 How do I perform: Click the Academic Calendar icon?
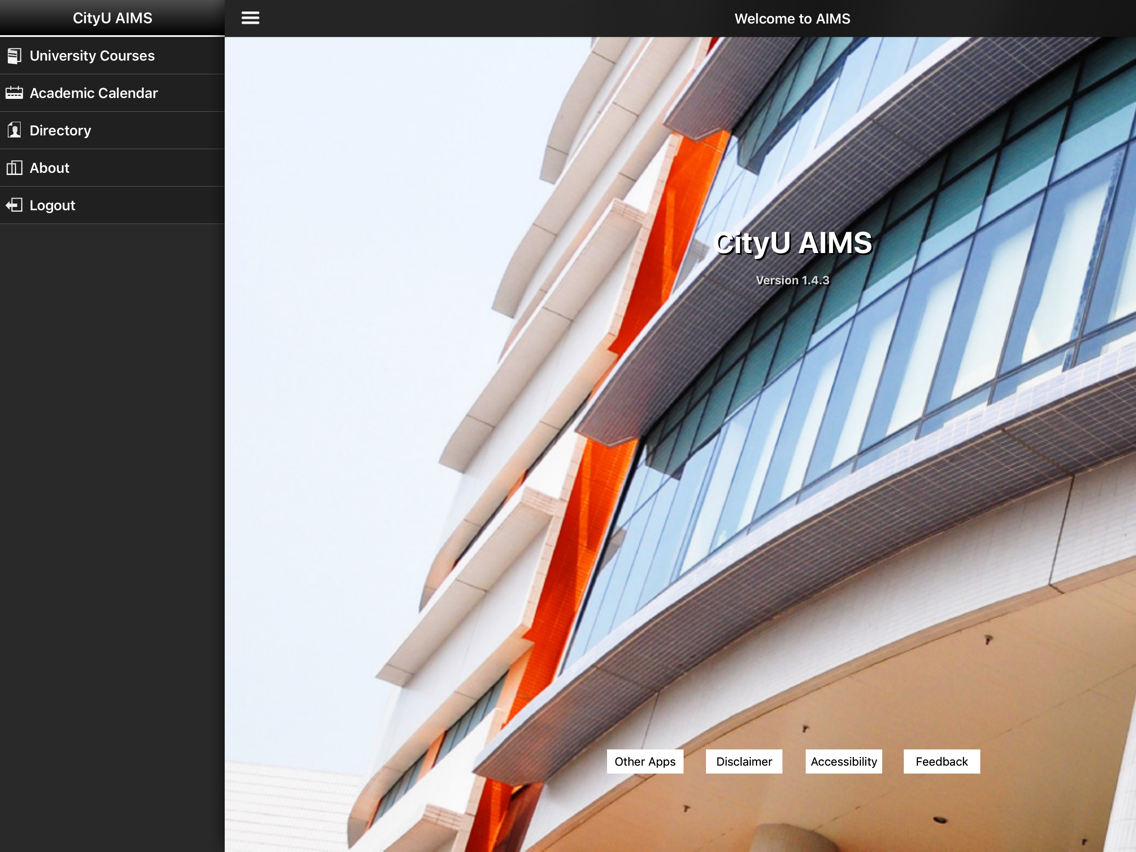pyautogui.click(x=13, y=92)
